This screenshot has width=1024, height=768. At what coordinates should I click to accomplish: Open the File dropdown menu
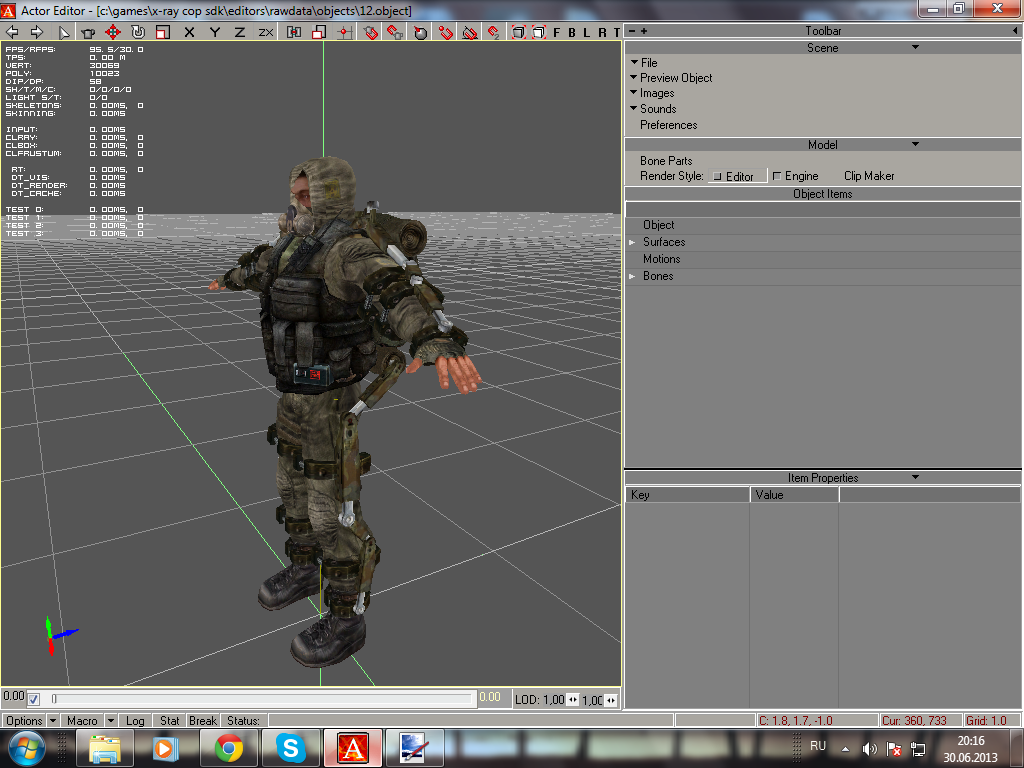(x=644, y=63)
